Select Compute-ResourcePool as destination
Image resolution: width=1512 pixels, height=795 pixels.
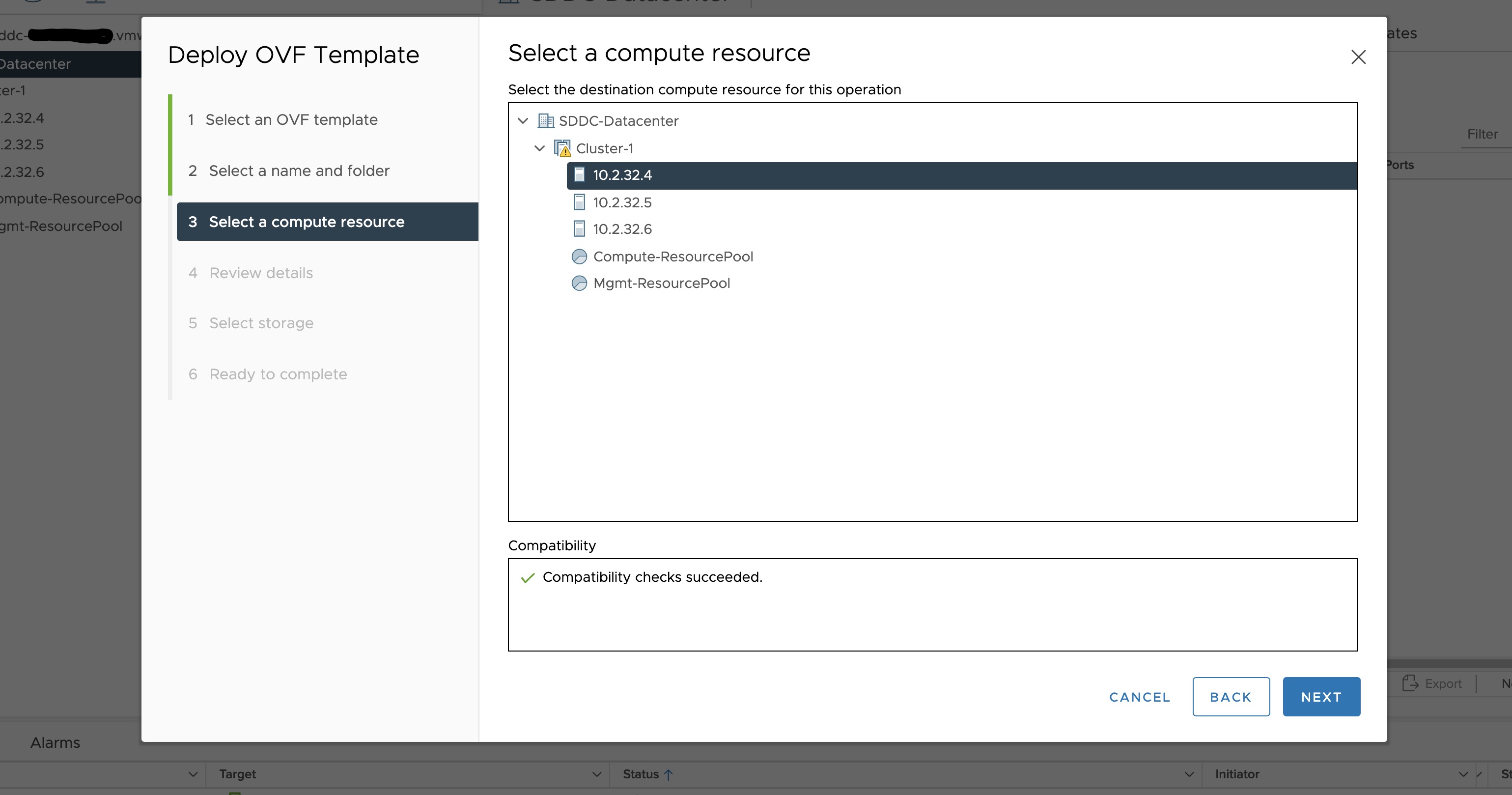(672, 256)
